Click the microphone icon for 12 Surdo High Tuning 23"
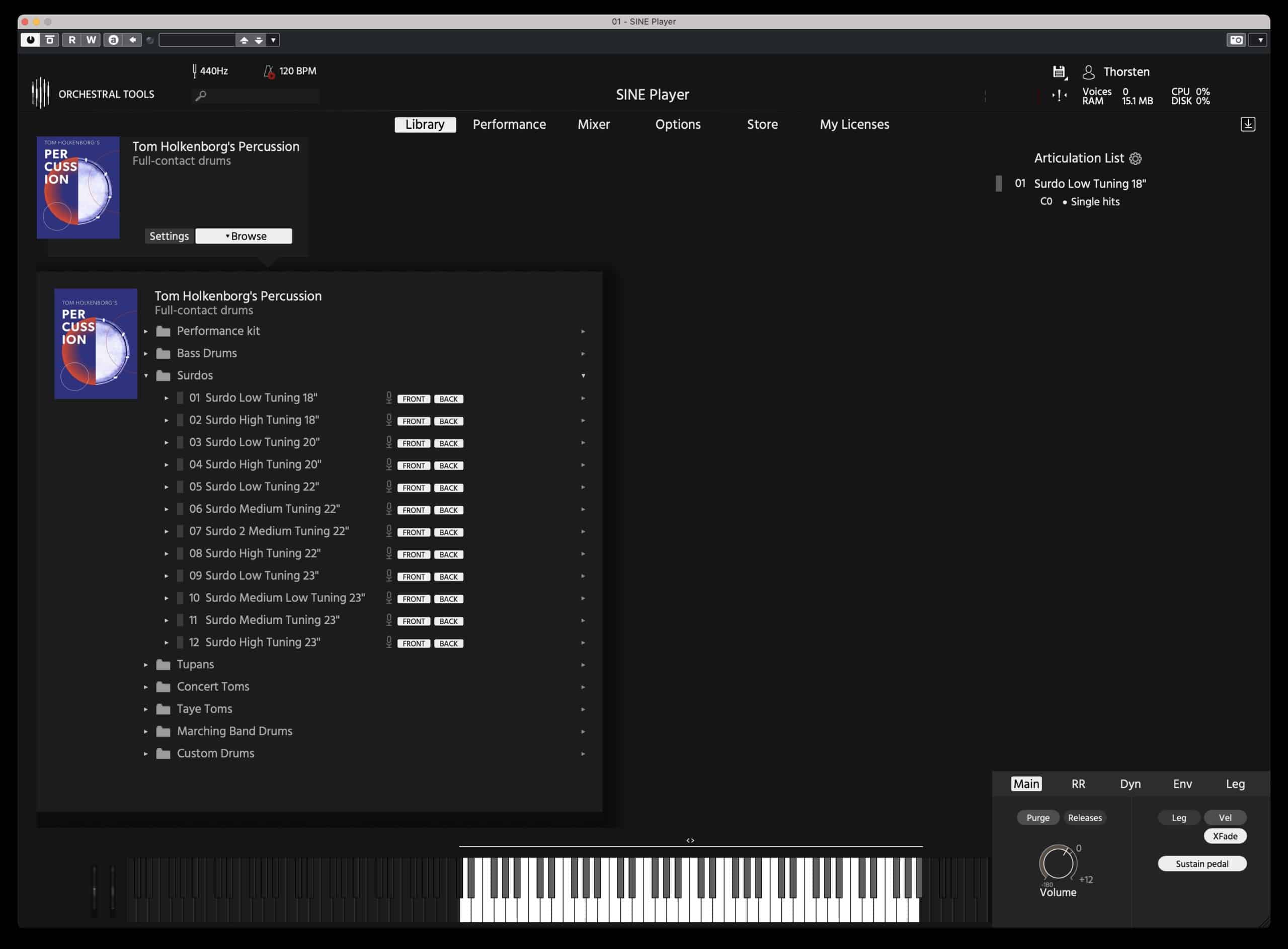 [389, 642]
